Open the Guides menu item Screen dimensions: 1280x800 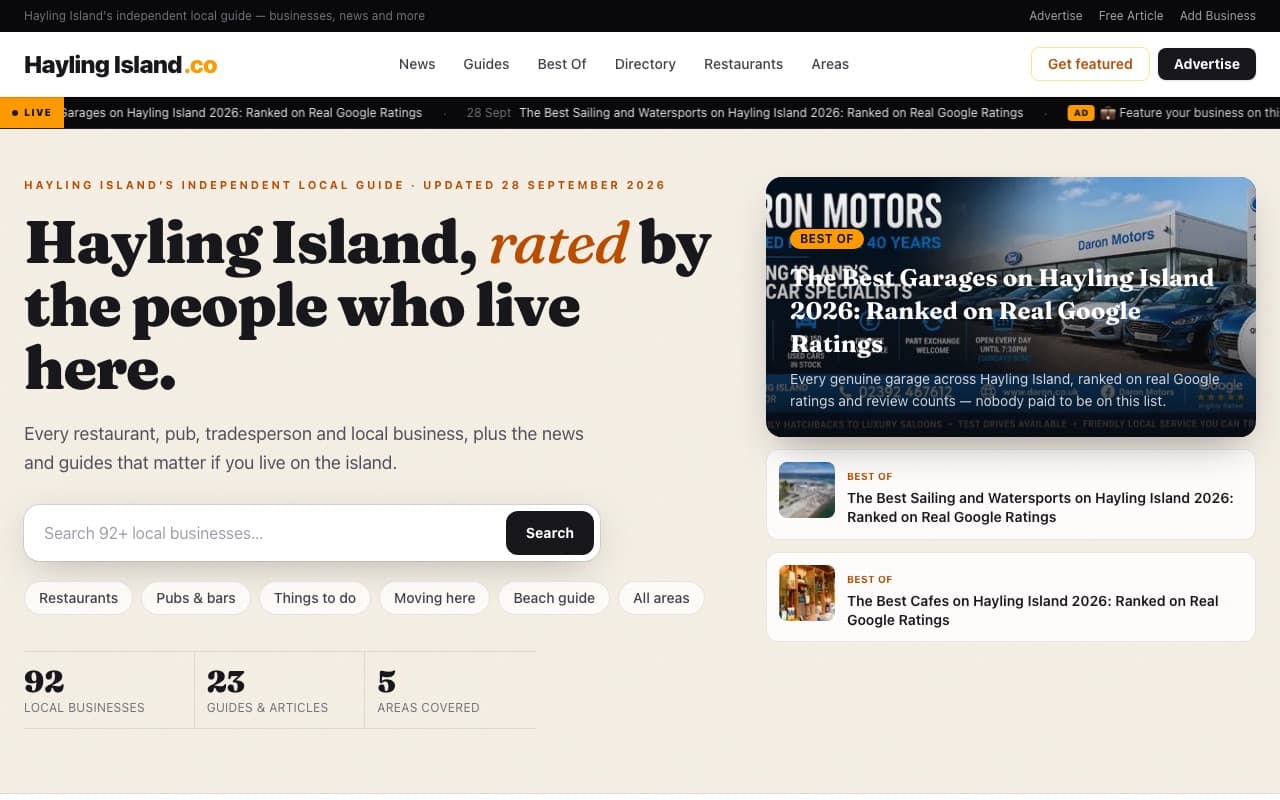tap(486, 64)
